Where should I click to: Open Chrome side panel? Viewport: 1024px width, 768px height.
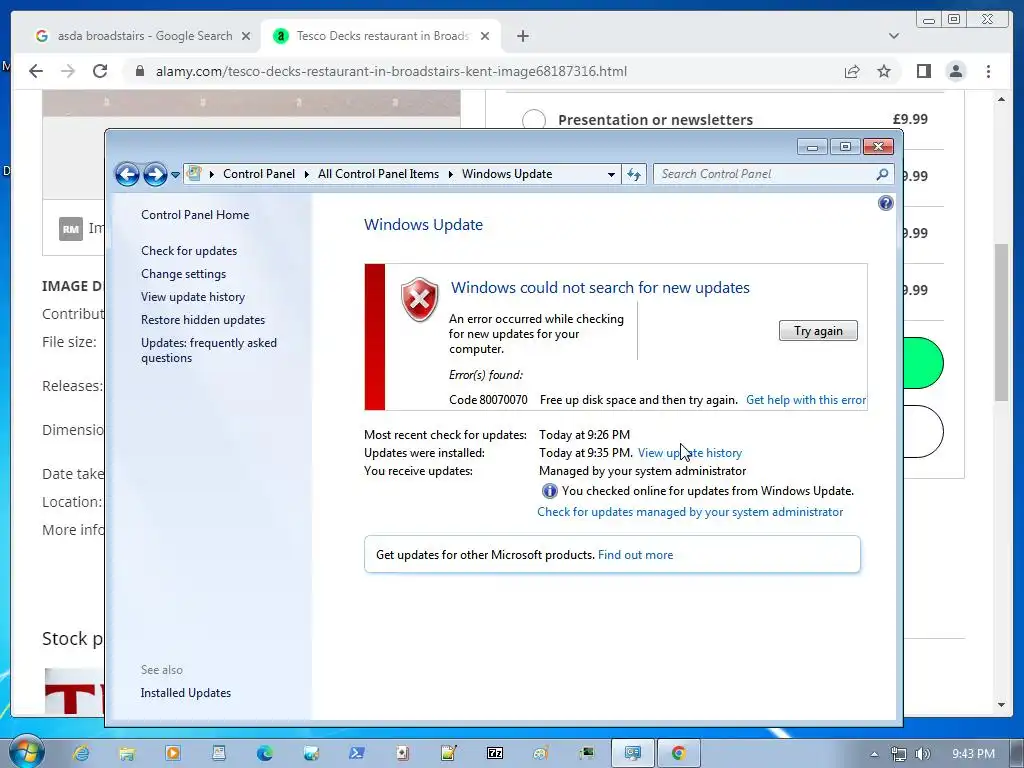923,71
